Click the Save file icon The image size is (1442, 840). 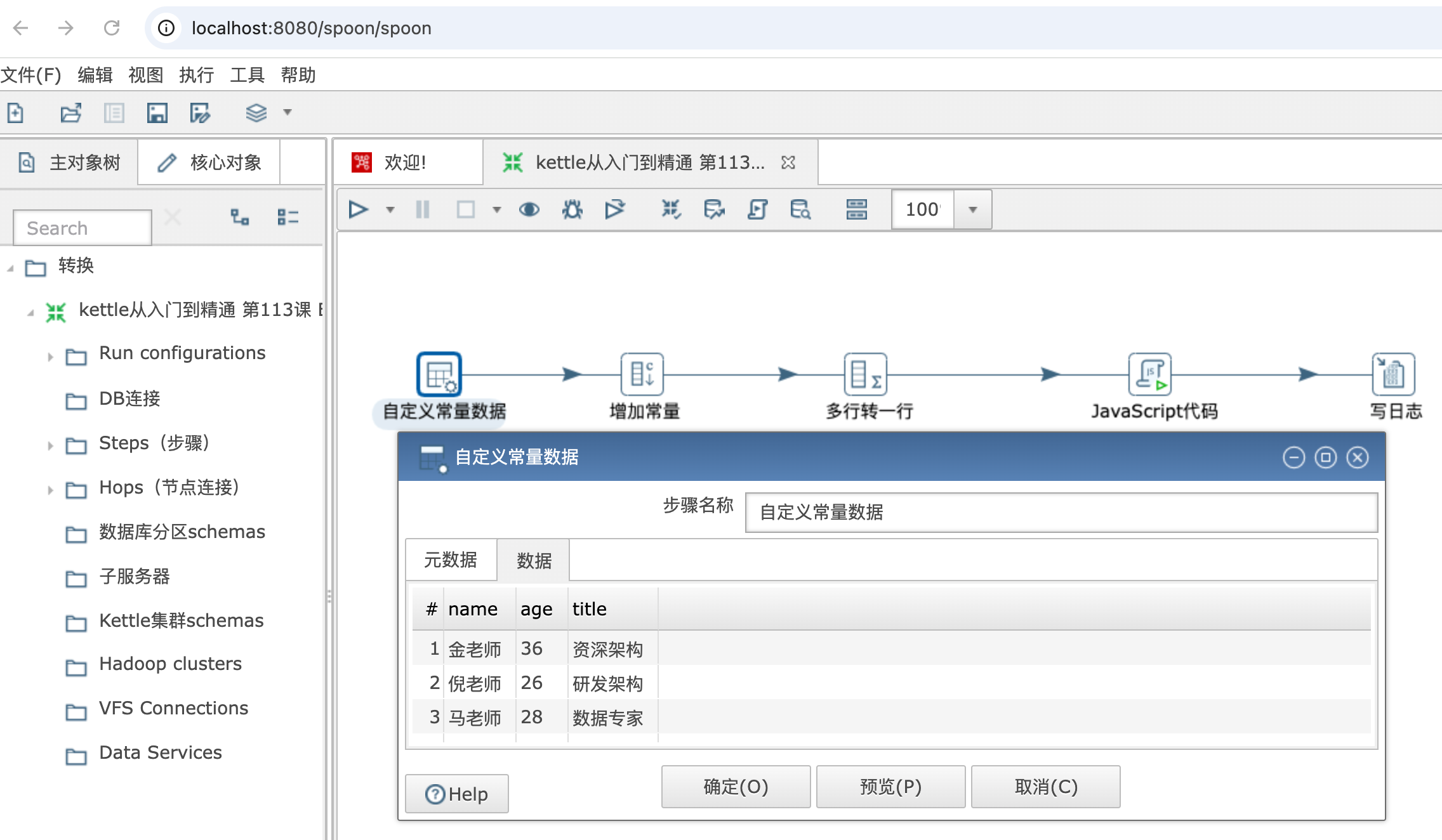(157, 113)
